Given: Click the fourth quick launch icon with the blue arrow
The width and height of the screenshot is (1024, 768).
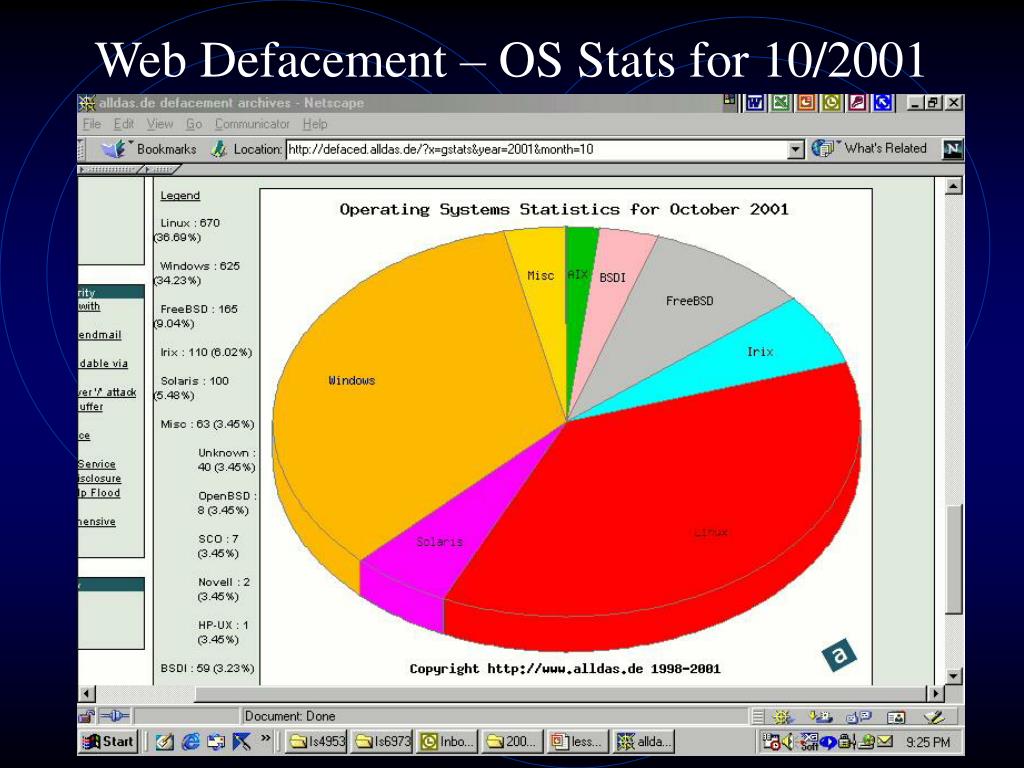Looking at the screenshot, I should (x=242, y=741).
